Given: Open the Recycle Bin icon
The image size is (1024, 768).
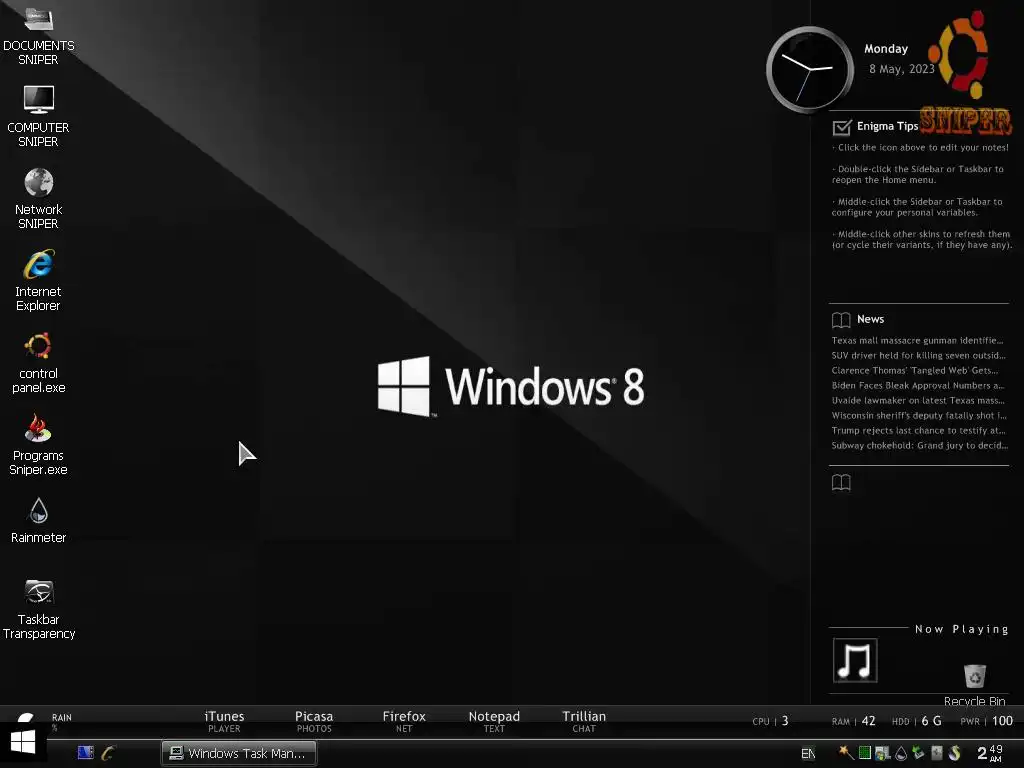Looking at the screenshot, I should [974, 684].
